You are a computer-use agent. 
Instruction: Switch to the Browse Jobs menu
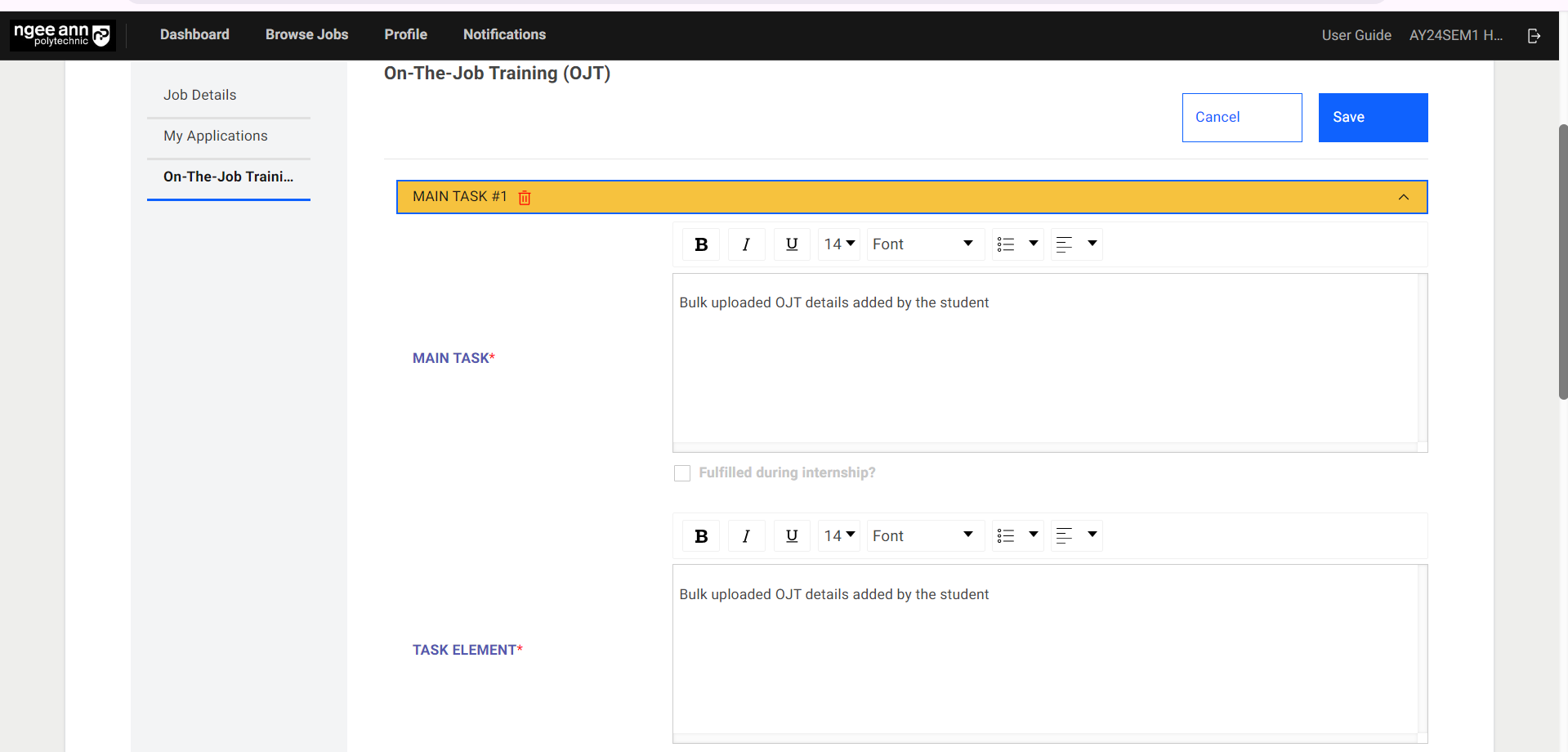click(306, 34)
